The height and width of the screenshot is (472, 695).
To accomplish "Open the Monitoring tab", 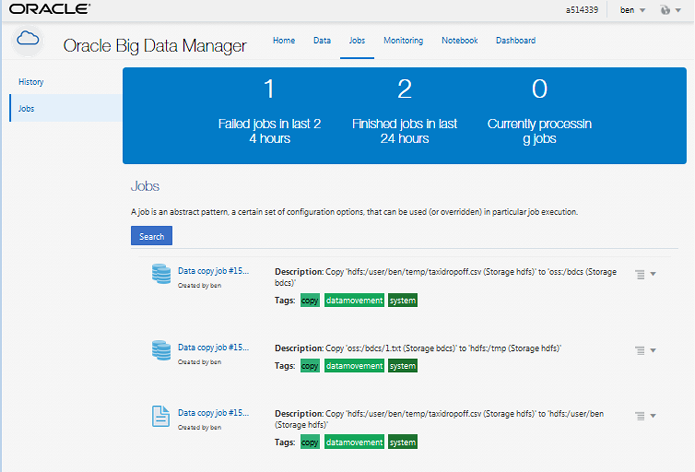I will [403, 40].
